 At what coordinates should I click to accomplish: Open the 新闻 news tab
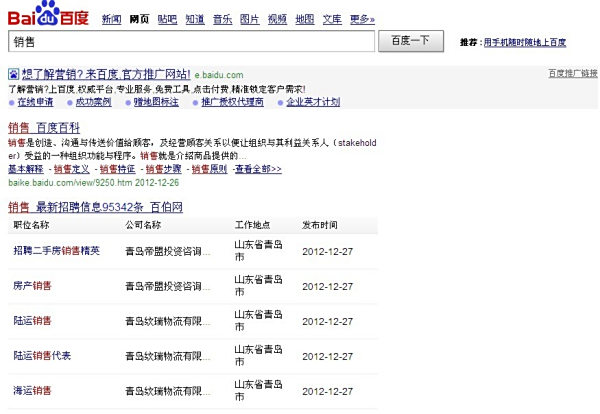point(112,19)
